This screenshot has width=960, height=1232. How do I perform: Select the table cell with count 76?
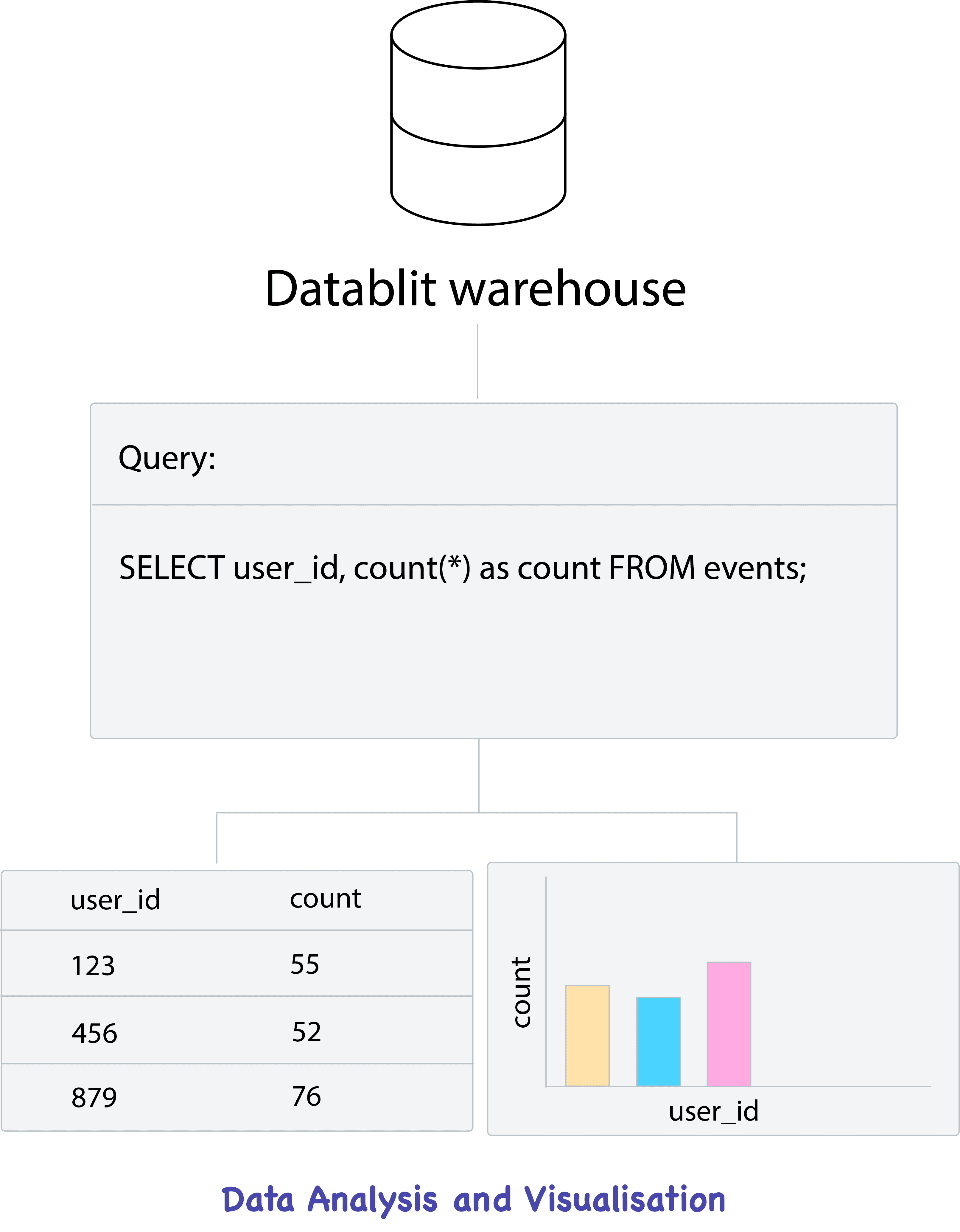click(306, 1097)
